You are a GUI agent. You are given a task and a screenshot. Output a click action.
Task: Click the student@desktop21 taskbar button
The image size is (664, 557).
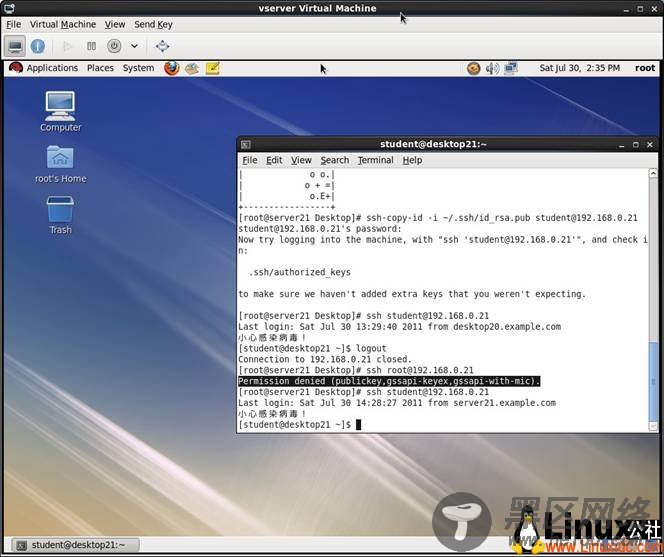click(75, 545)
